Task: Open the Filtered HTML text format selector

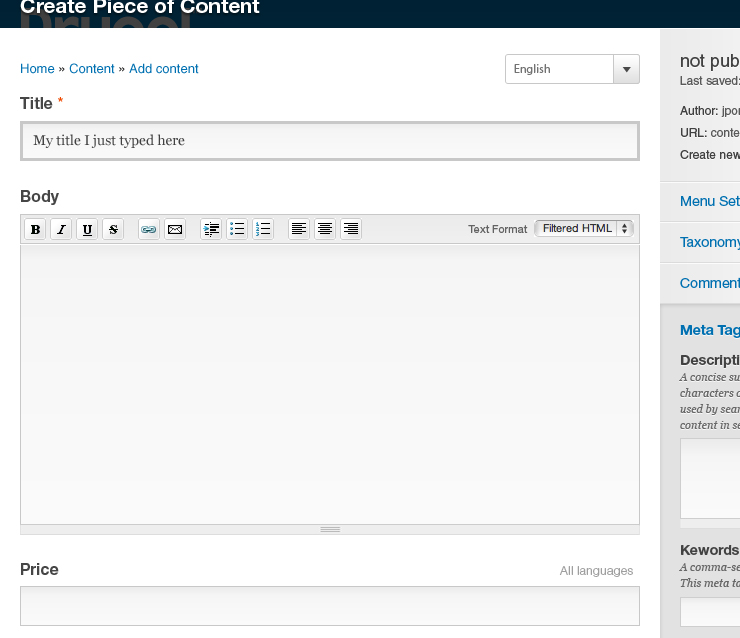Action: (584, 228)
